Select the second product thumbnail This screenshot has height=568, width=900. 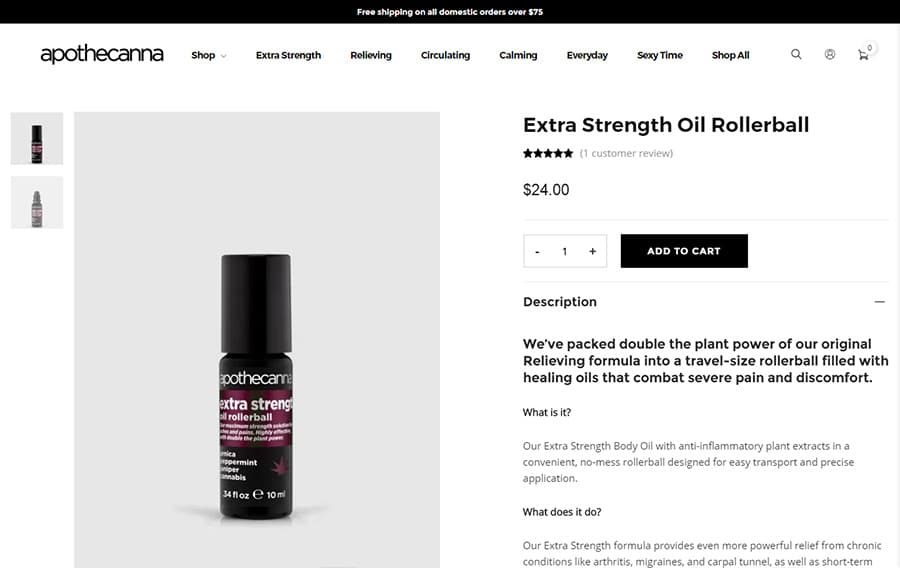(x=37, y=202)
